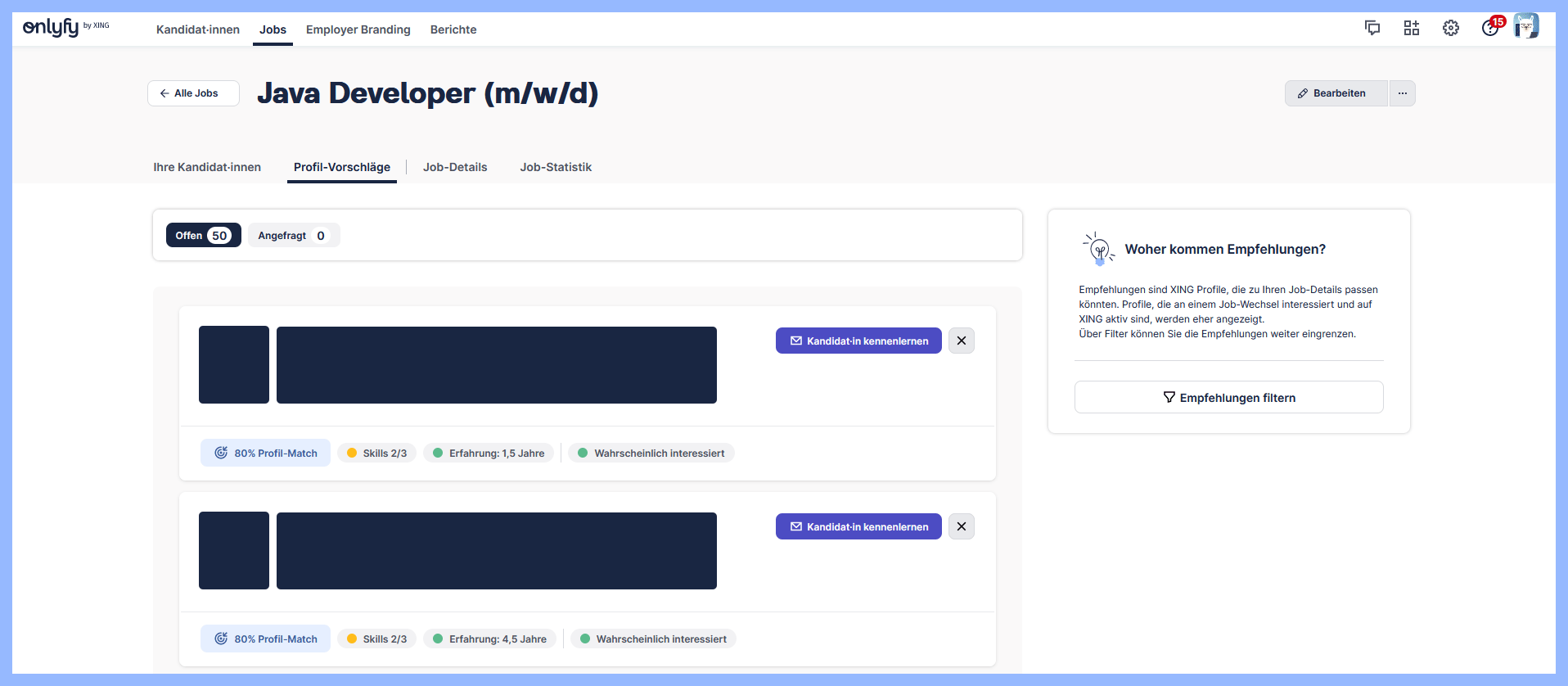Screen dimensions: 1568x686
Task: Open the apps grid icon
Action: point(1412,29)
